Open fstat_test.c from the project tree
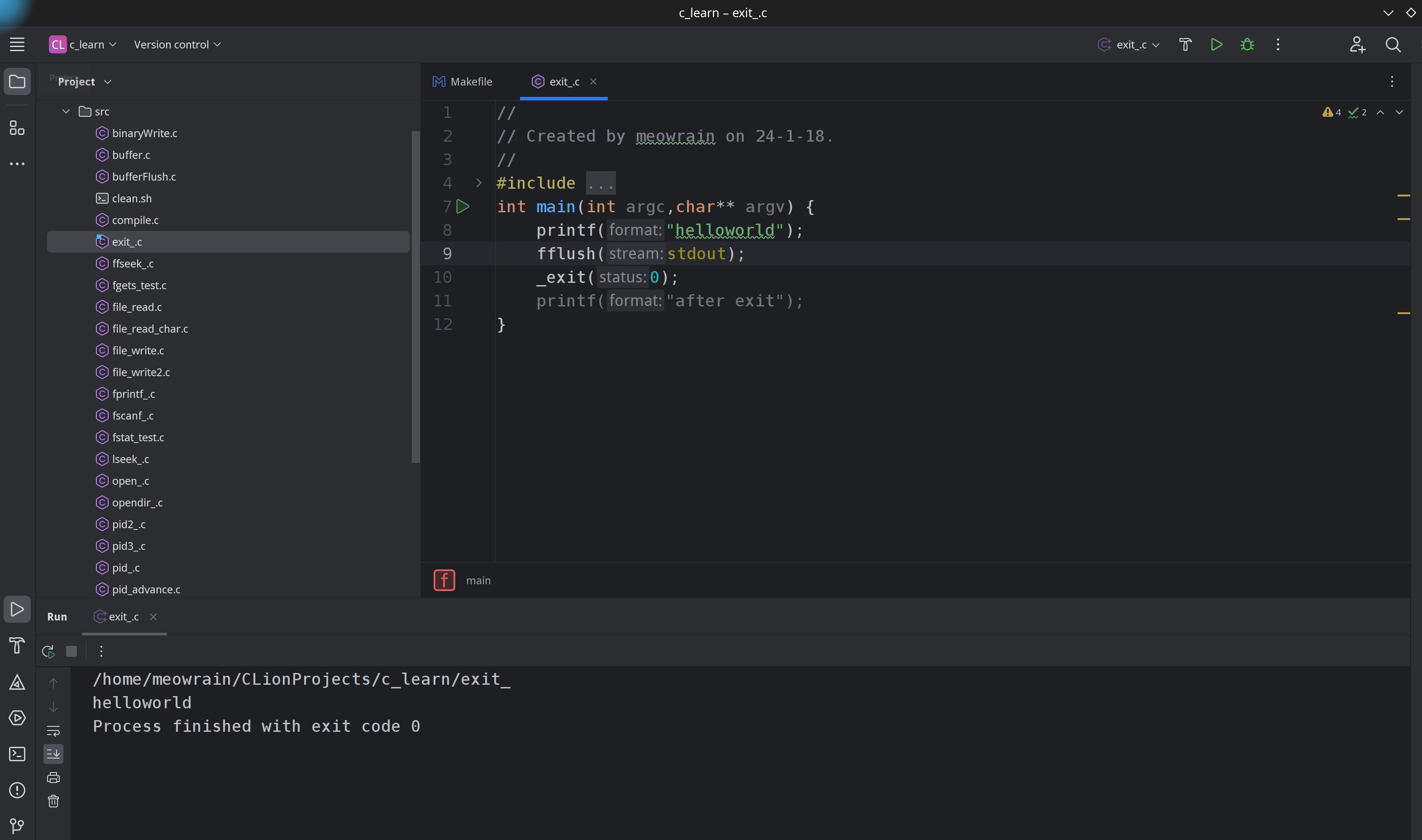Screen dimensions: 1422x840 point(138,437)
